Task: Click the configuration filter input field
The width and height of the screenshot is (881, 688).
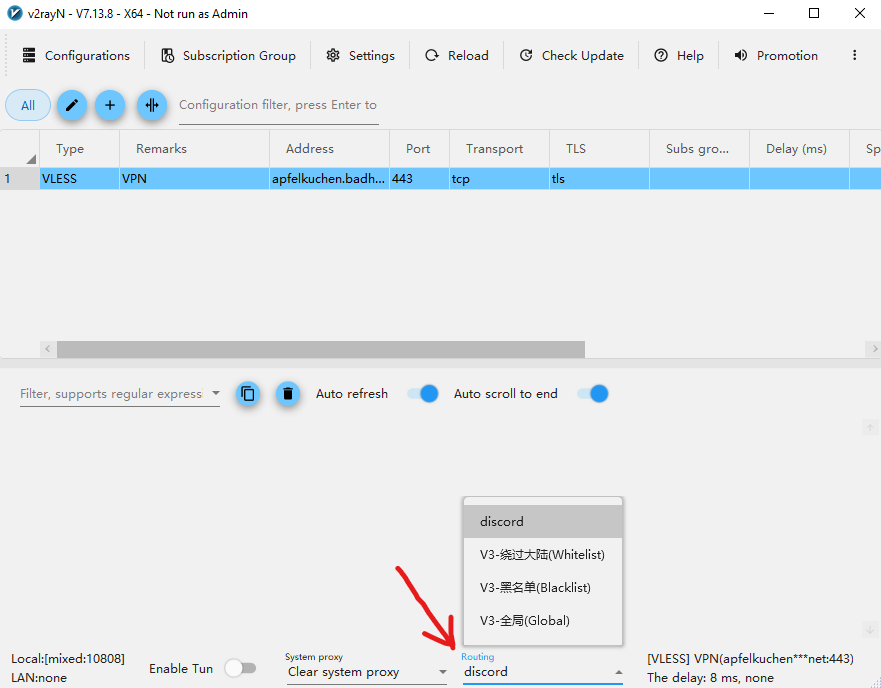Action: coord(278,105)
